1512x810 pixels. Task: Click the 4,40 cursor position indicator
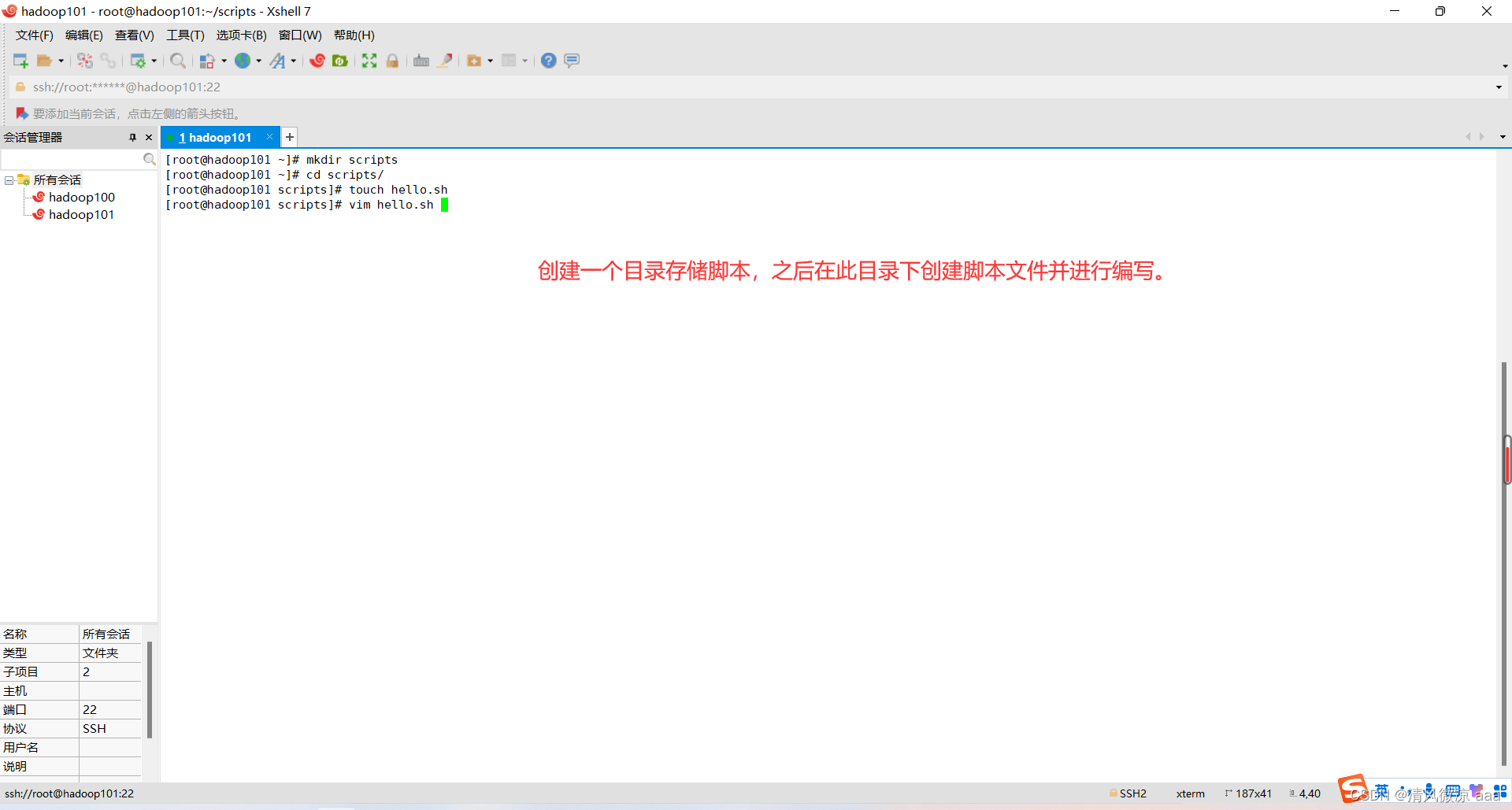pos(1305,793)
